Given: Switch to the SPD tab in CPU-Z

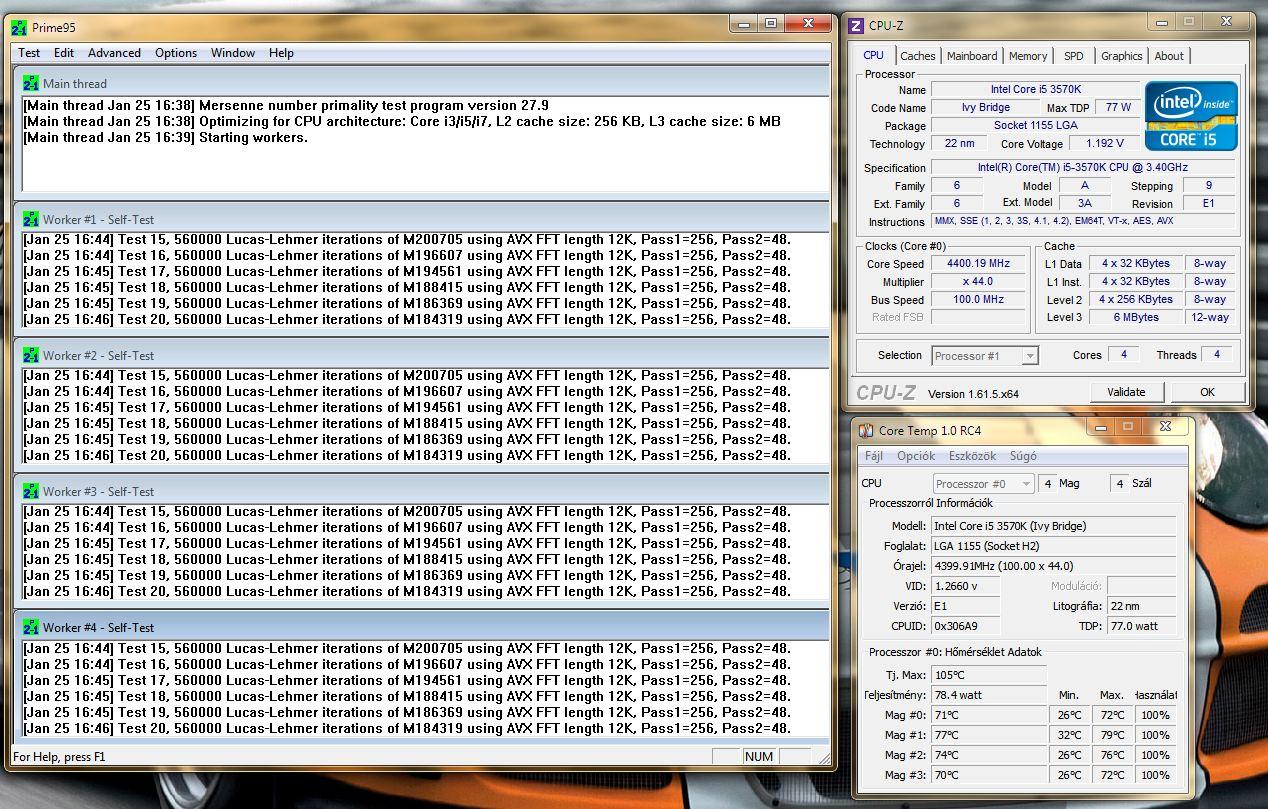Looking at the screenshot, I should tap(1073, 56).
